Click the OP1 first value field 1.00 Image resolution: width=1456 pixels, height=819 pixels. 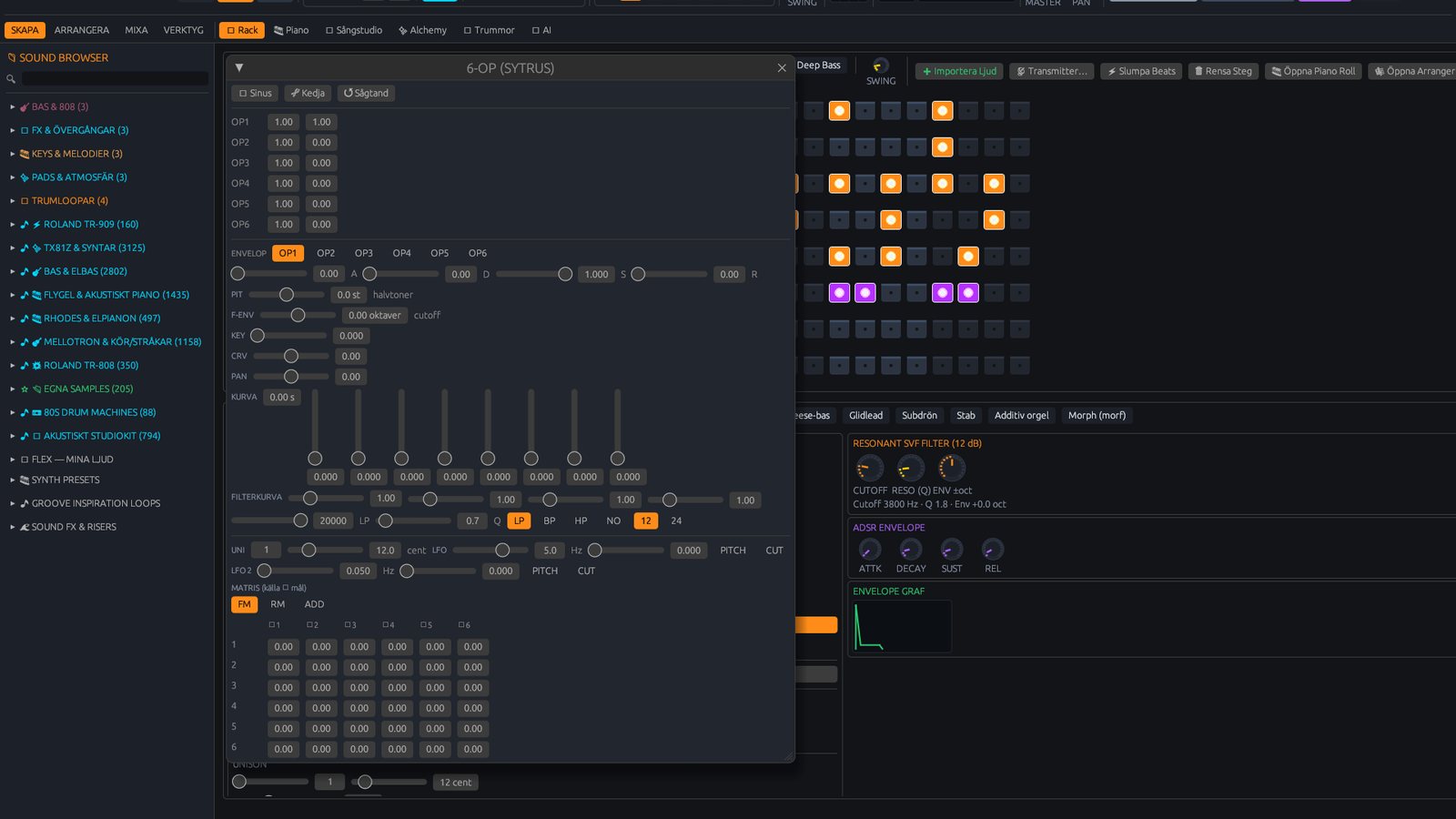(x=284, y=122)
